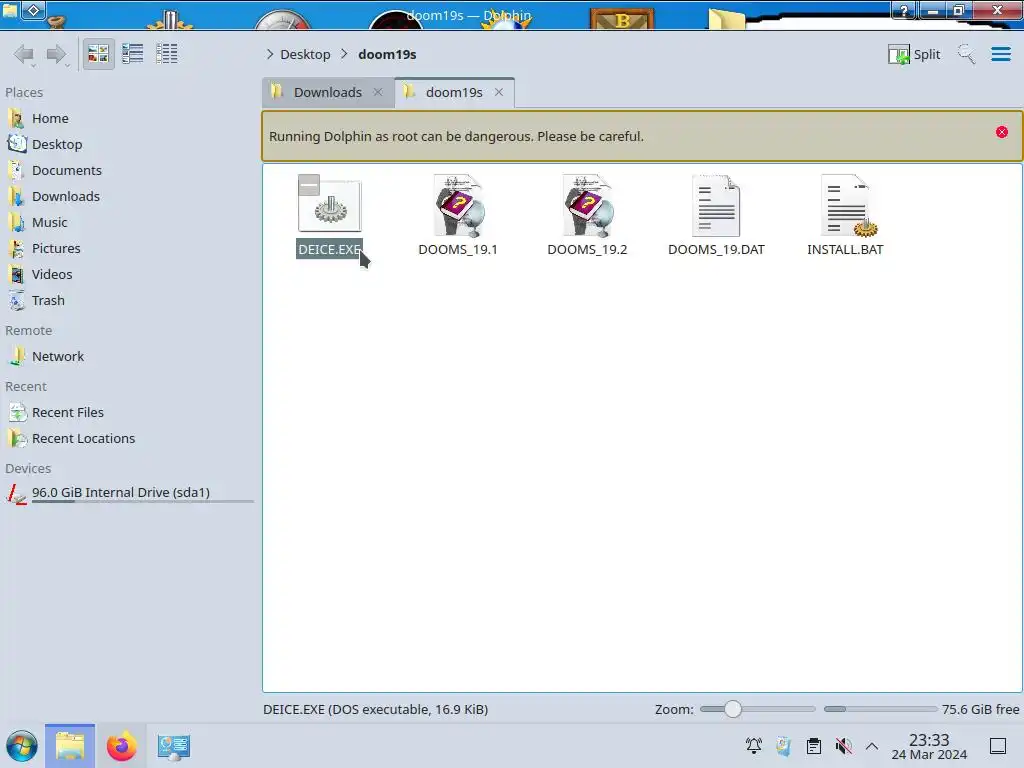Screen dimensions: 1024x768
Task: Open file manager from taskbar
Action: [70, 746]
